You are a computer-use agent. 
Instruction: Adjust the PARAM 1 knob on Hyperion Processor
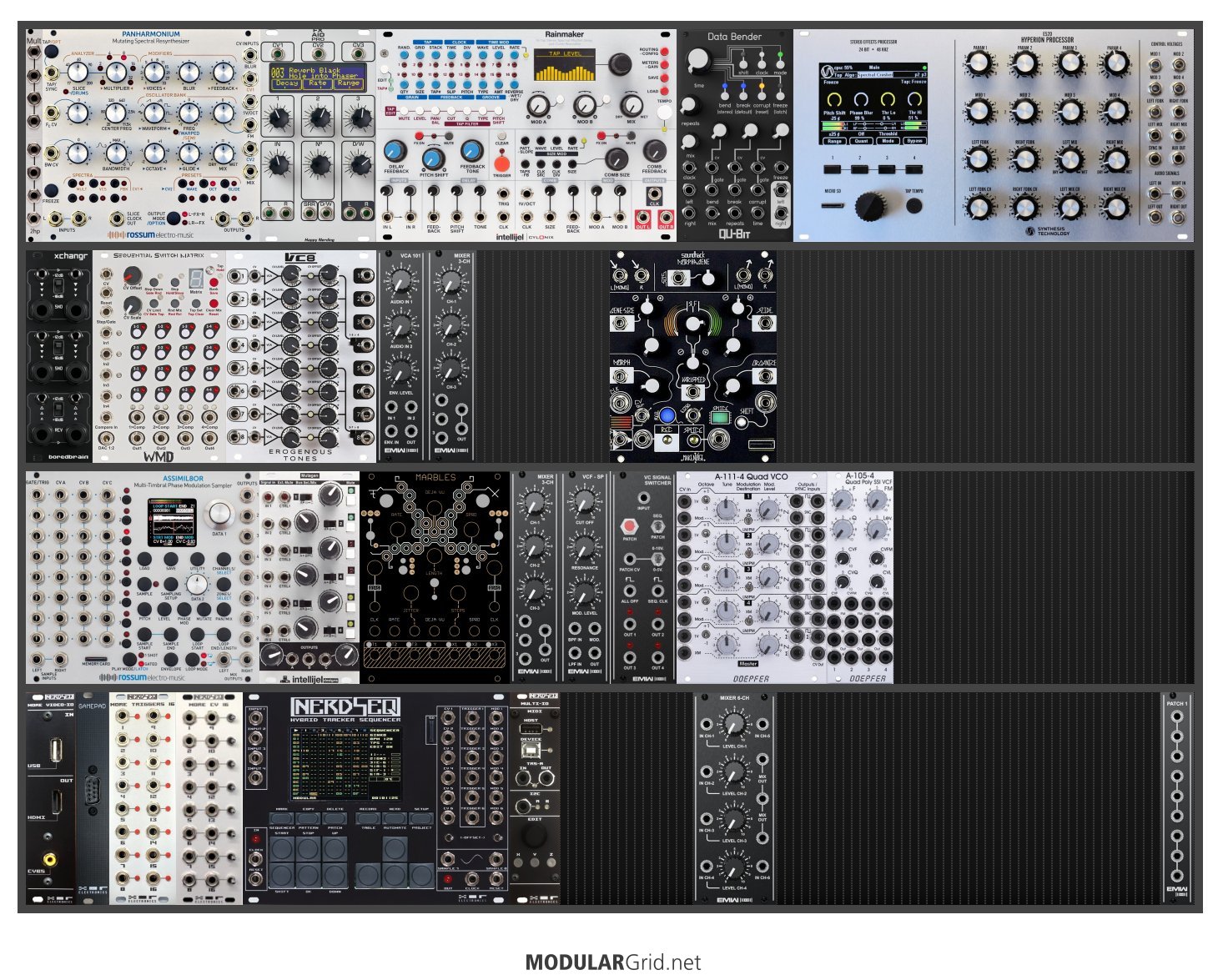(979, 65)
